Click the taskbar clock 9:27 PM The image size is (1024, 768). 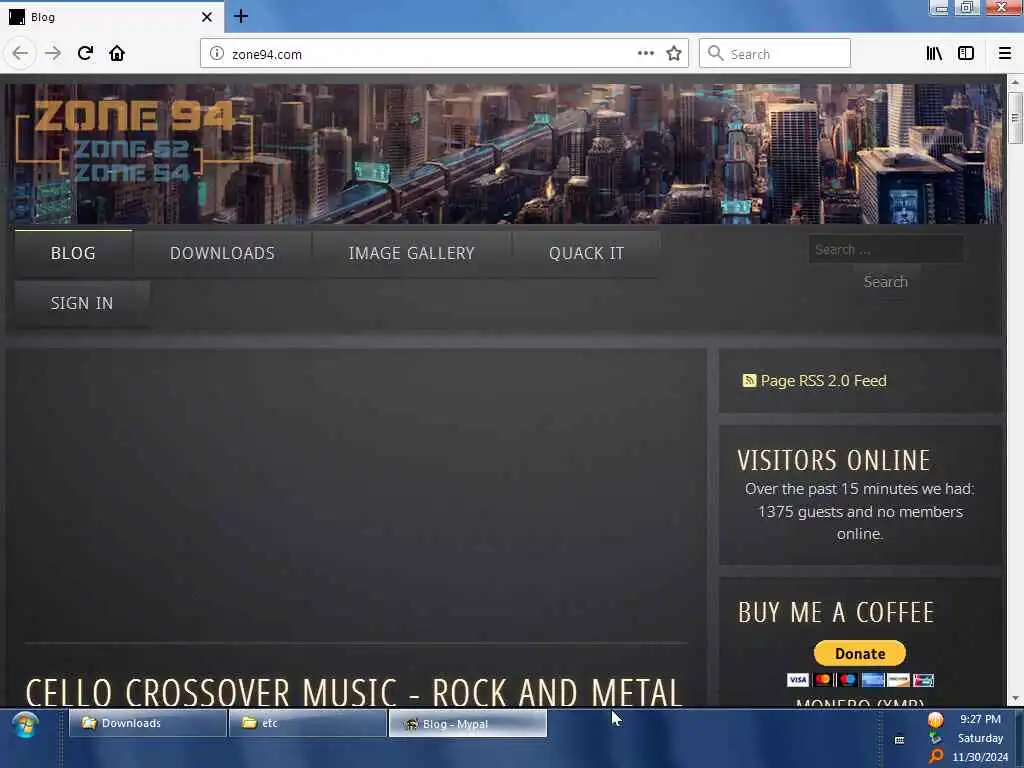980,719
